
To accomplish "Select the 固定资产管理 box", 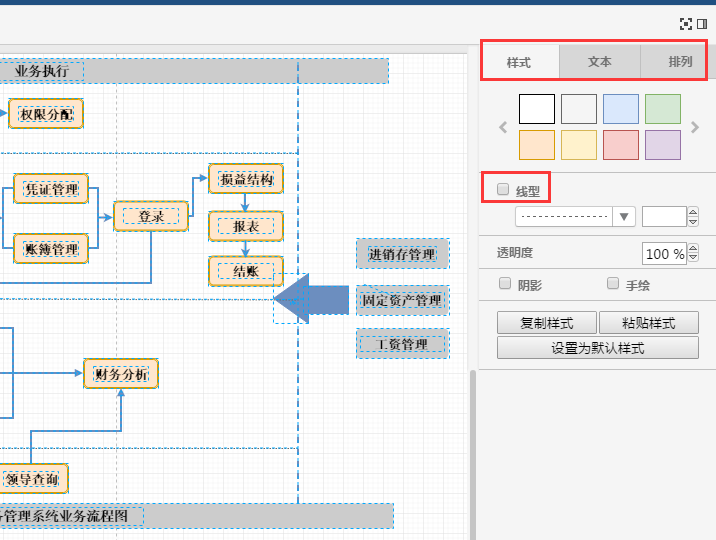I will (403, 300).
